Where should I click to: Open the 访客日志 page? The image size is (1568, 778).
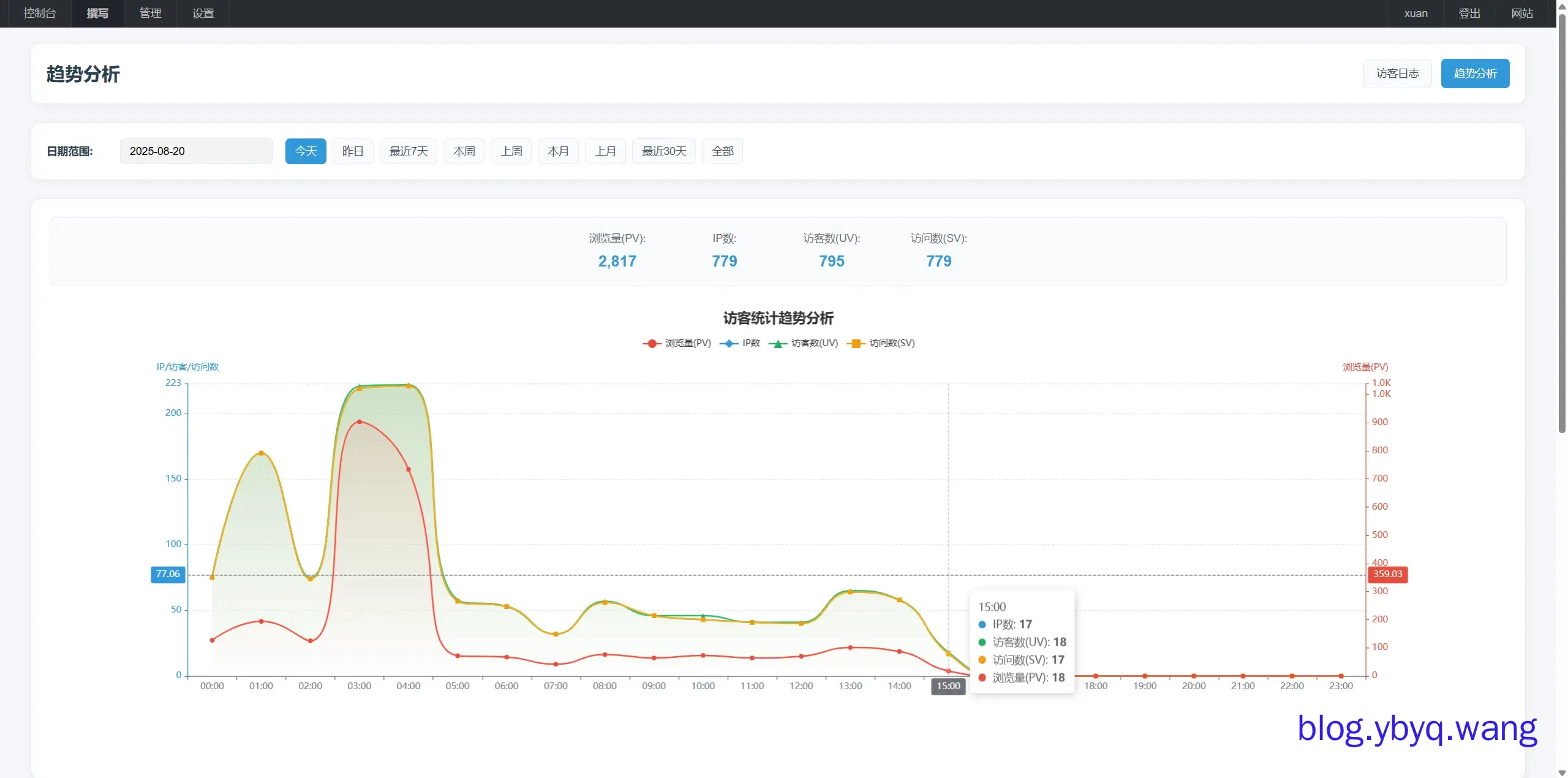point(1397,74)
